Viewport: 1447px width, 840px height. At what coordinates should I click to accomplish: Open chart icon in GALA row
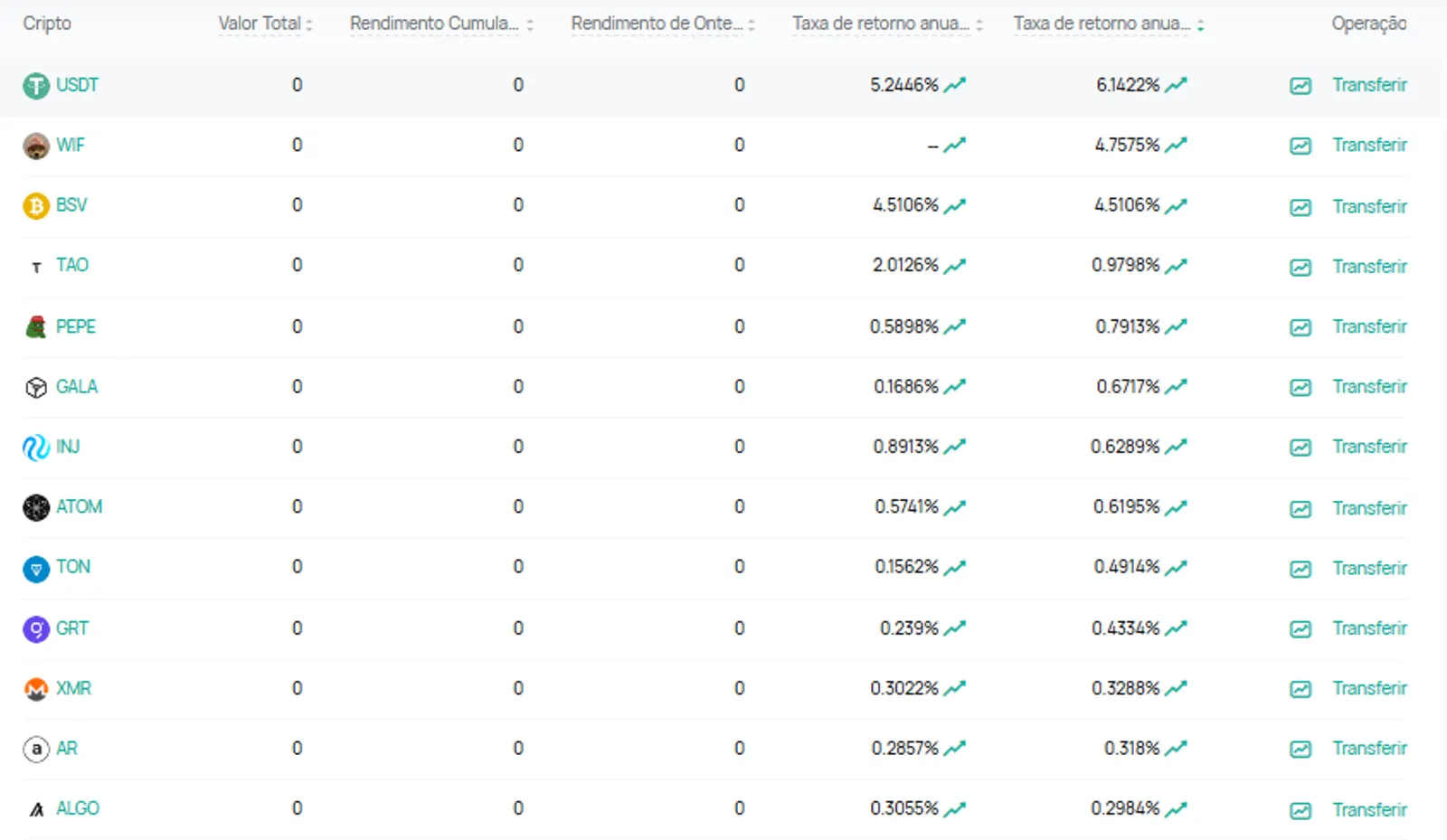click(x=1300, y=387)
